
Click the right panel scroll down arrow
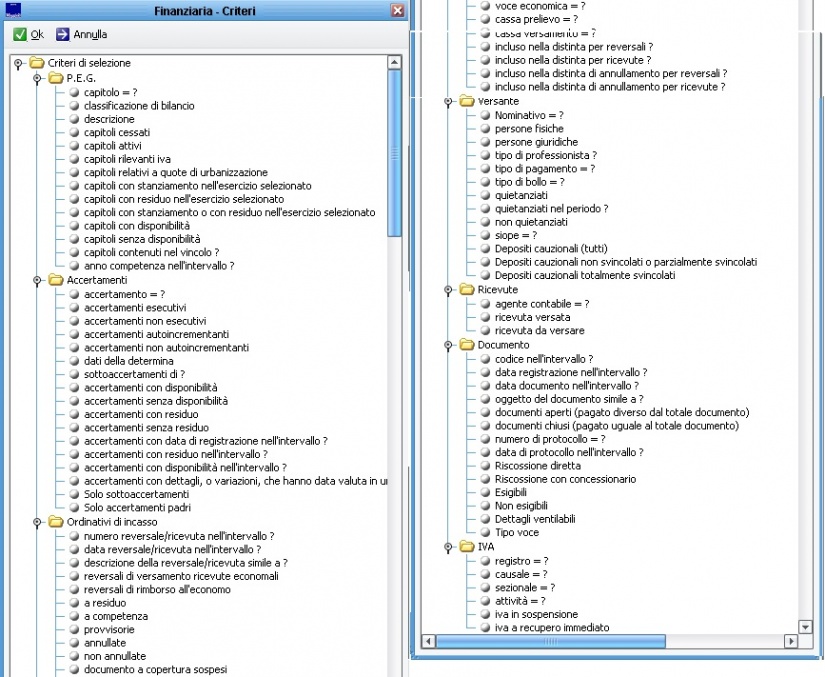(x=805, y=627)
